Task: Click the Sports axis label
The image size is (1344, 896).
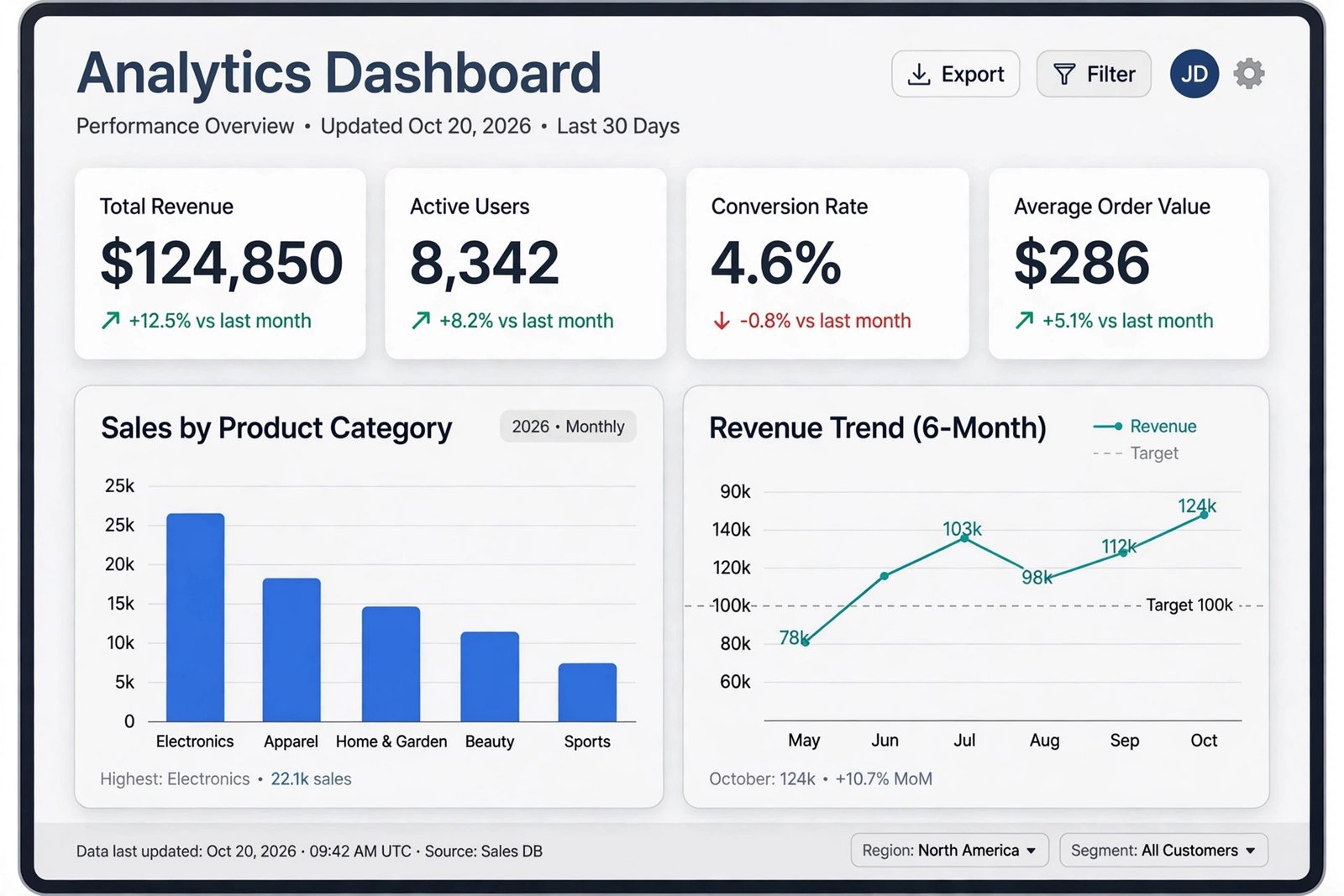Action: tap(587, 741)
